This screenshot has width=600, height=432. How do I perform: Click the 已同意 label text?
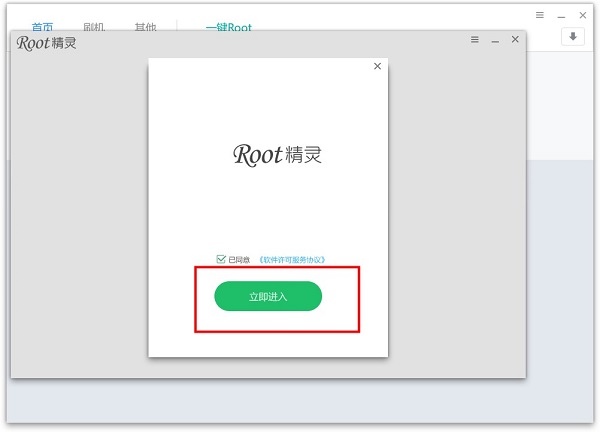239,260
